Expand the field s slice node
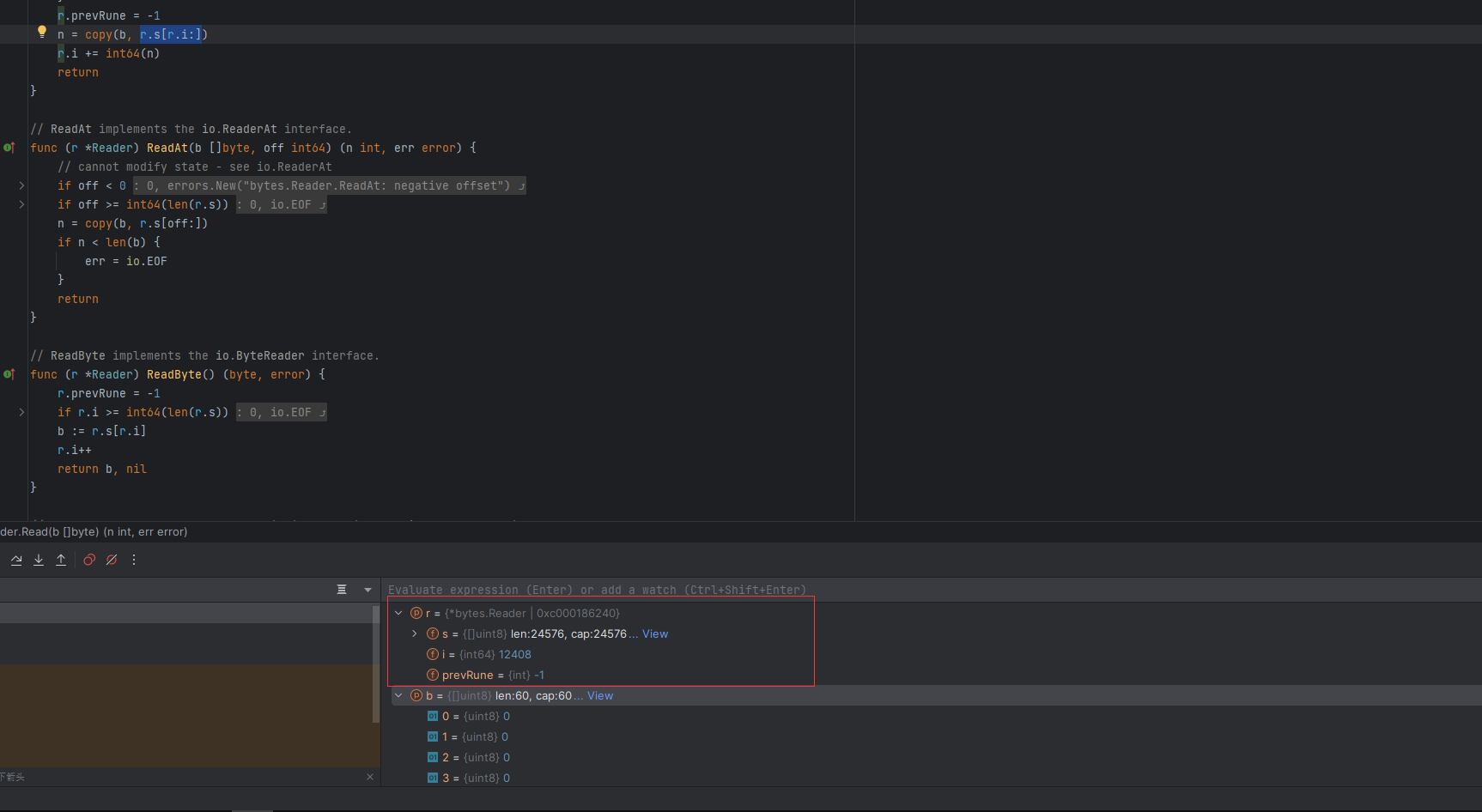This screenshot has height=812, width=1482. tap(415, 633)
